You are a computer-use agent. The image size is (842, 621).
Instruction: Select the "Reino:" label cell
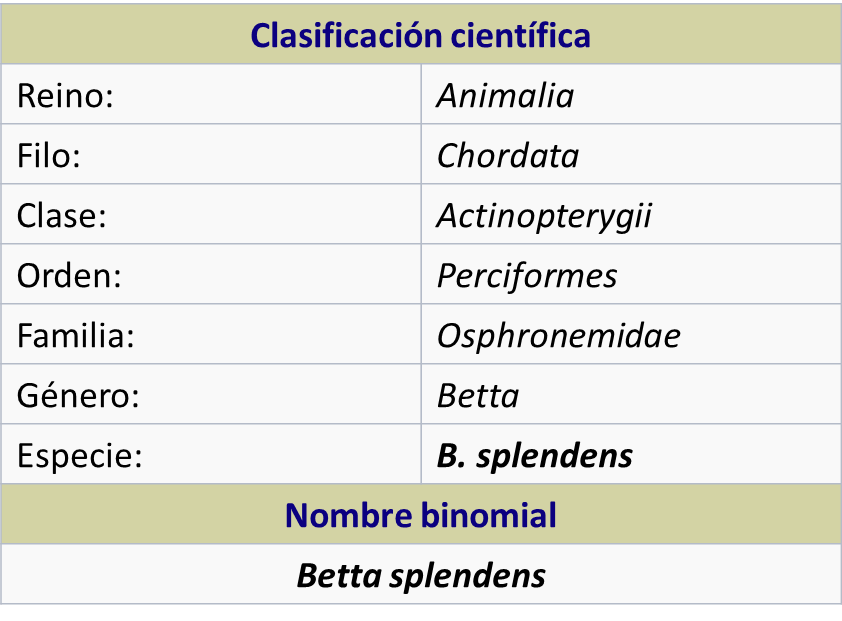tap(66, 96)
